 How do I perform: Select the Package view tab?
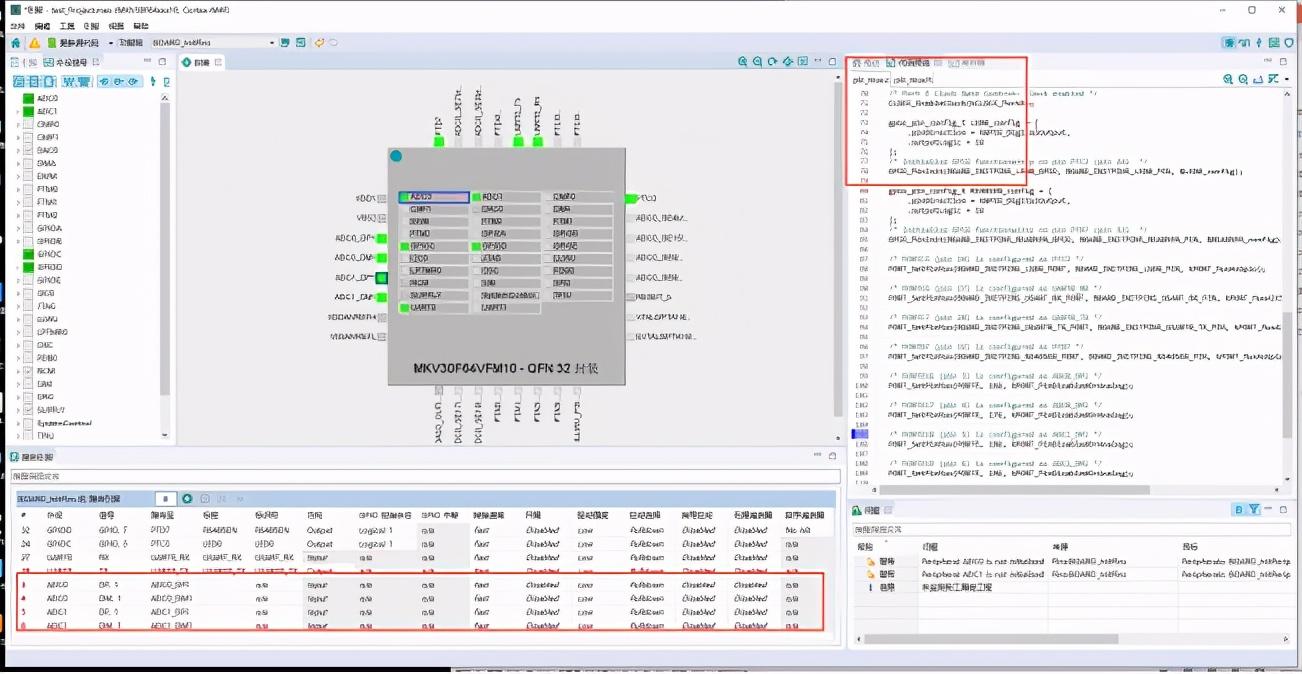point(202,62)
